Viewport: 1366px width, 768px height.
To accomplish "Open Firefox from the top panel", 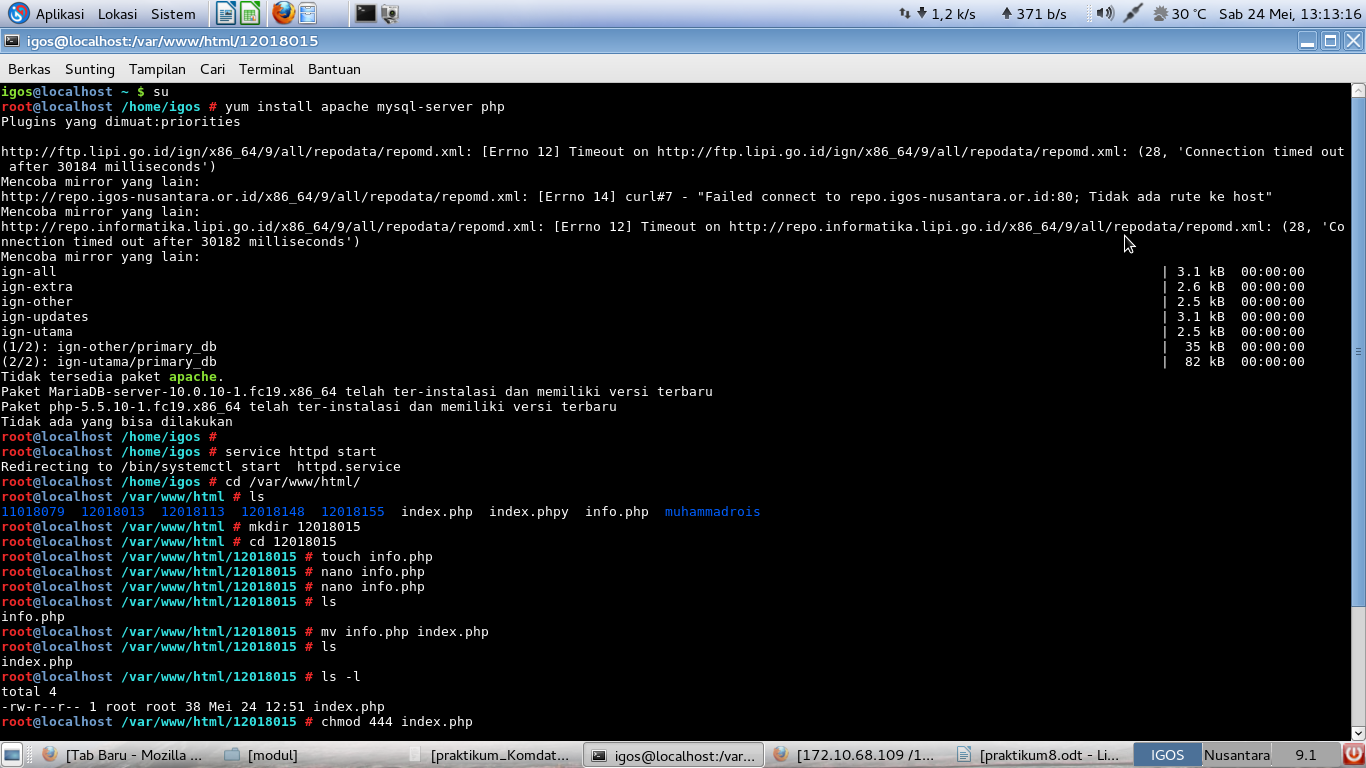I will (283, 13).
